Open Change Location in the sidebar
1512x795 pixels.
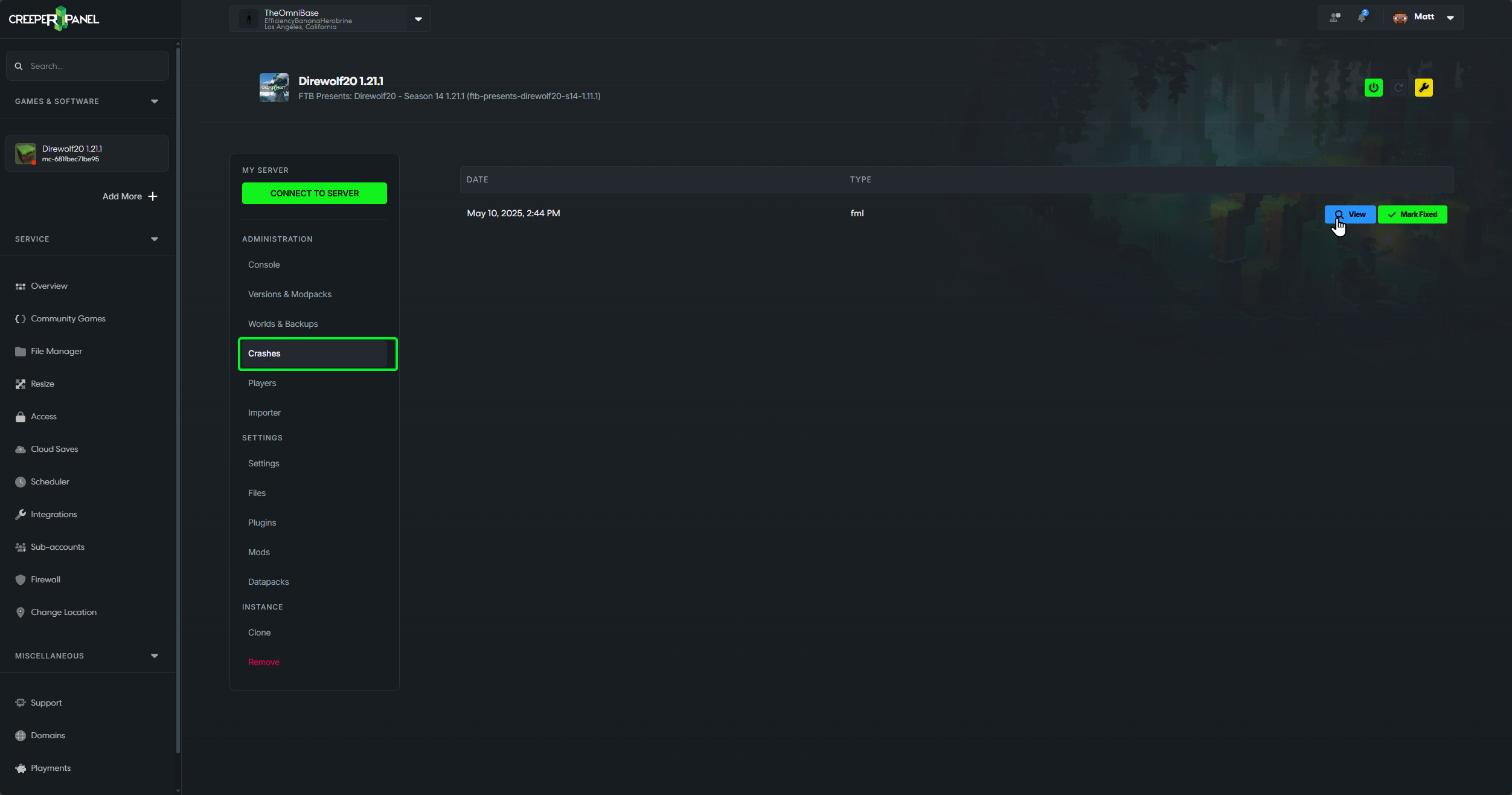pos(63,612)
